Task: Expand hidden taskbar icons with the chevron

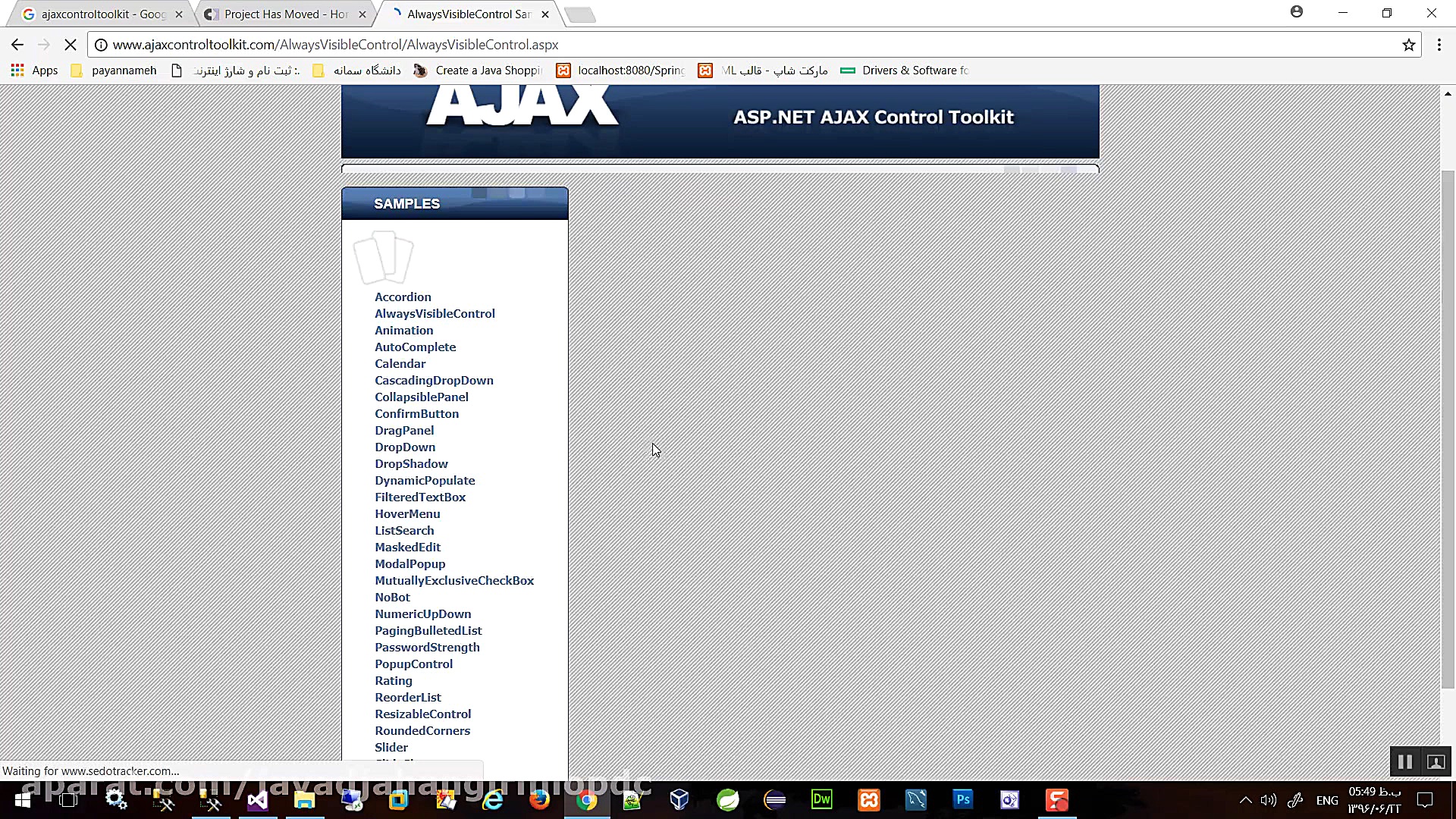Action: coord(1246,799)
